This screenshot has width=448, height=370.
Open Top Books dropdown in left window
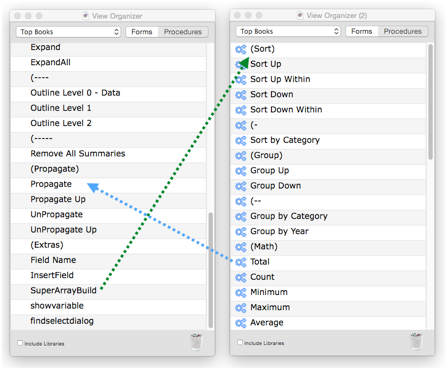coord(68,32)
